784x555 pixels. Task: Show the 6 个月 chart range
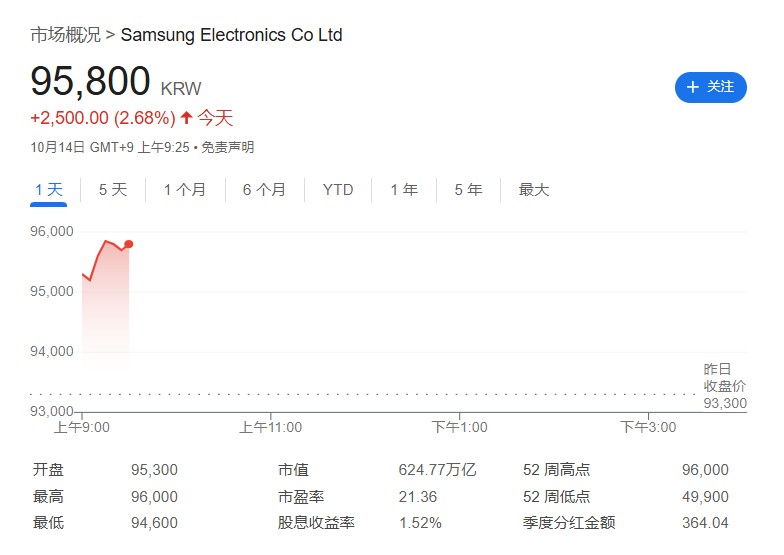click(x=264, y=190)
